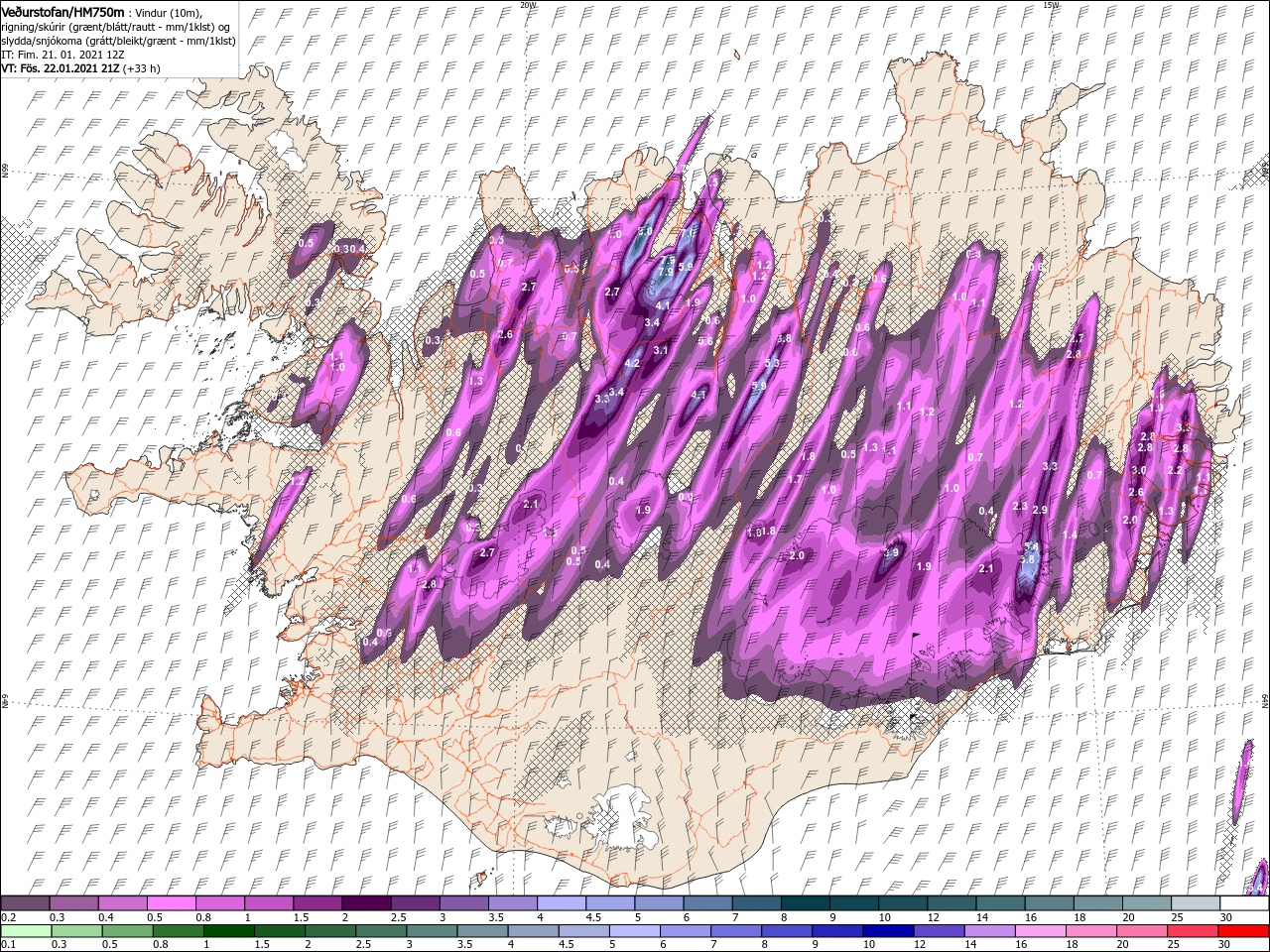Pick the white snow swatch labeled 30
Image resolution: width=1270 pixels, height=952 pixels.
pos(1244,903)
